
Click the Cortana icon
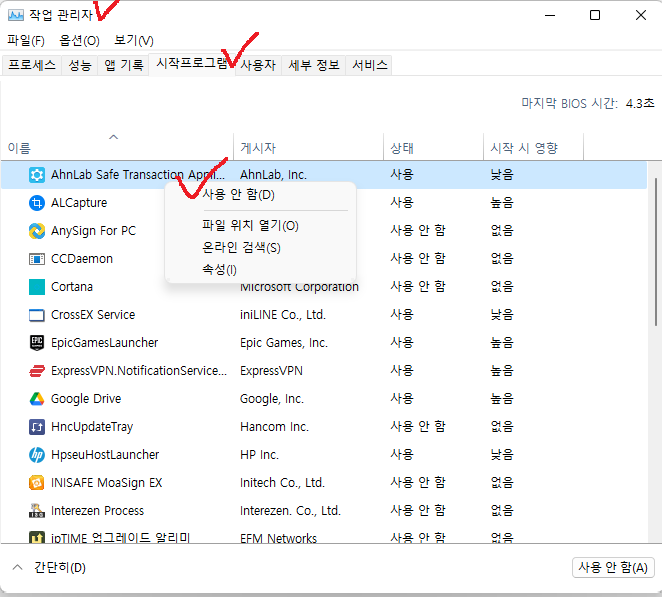tap(37, 287)
